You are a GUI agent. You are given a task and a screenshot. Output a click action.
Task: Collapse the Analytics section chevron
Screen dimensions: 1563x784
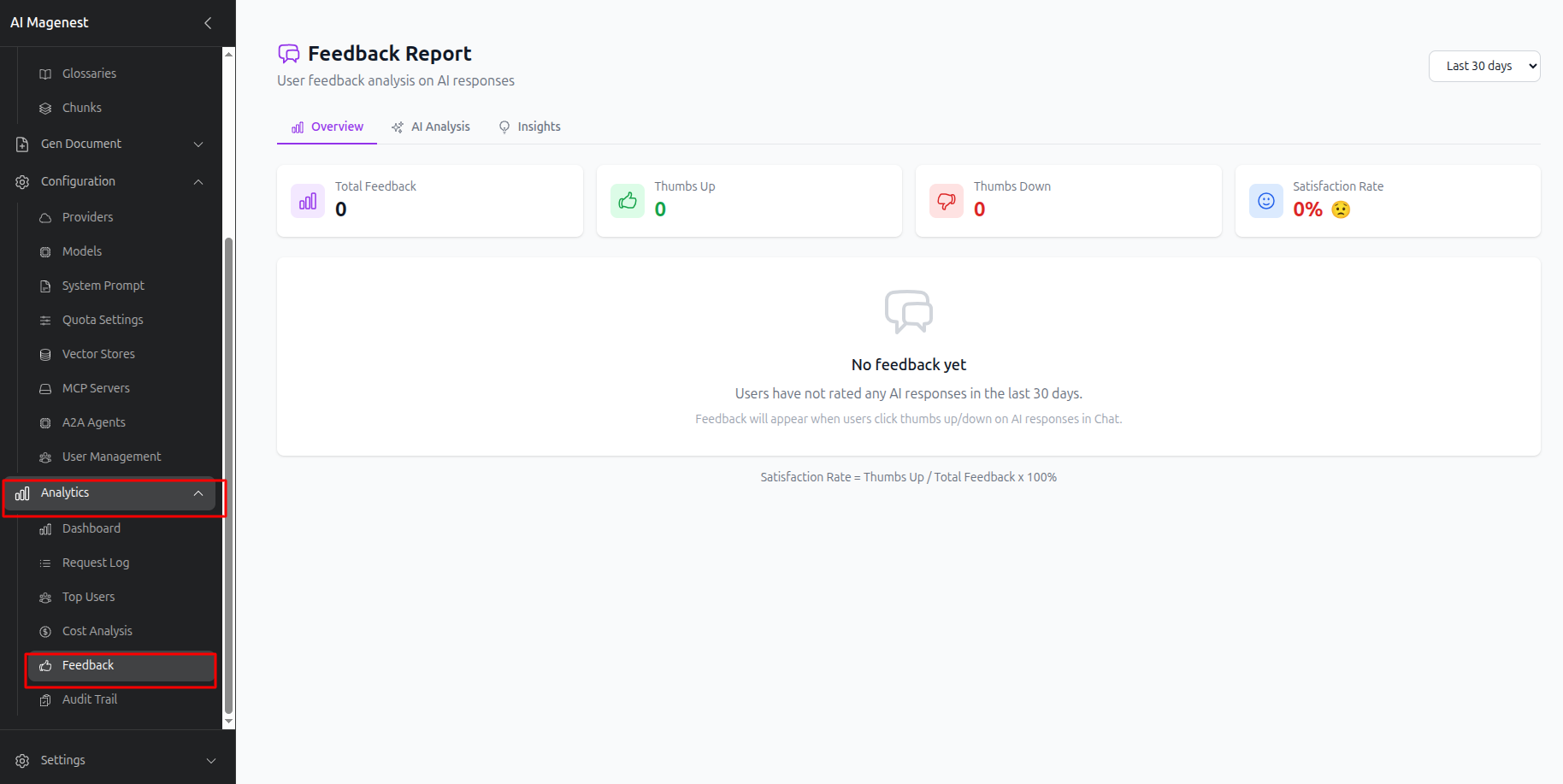coord(198,493)
